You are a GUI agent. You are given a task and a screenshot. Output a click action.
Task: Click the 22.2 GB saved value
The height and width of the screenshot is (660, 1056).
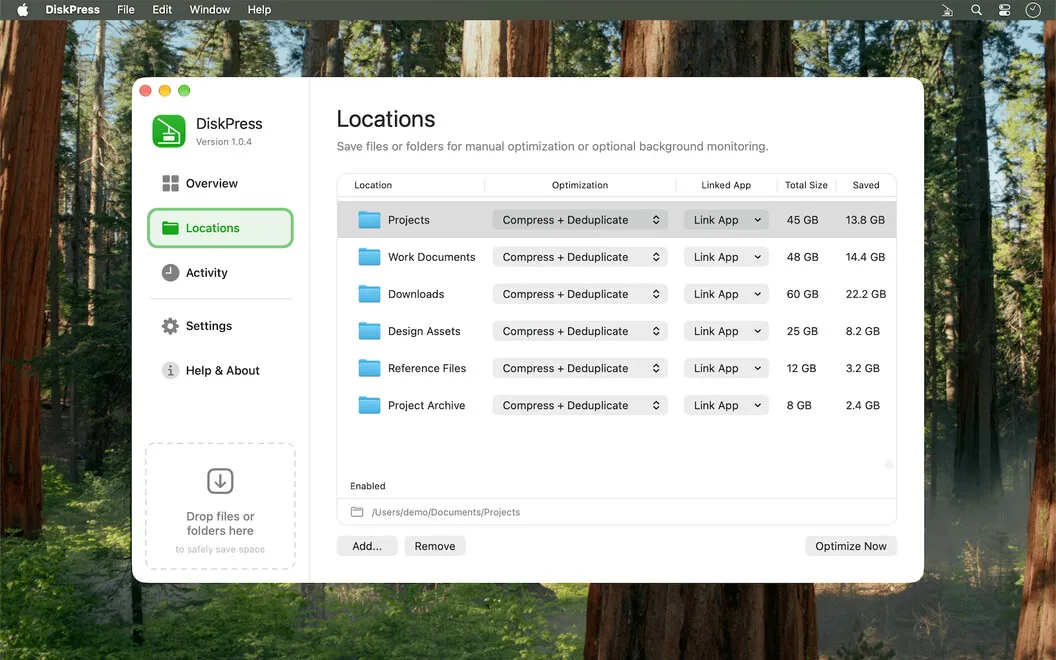point(866,294)
